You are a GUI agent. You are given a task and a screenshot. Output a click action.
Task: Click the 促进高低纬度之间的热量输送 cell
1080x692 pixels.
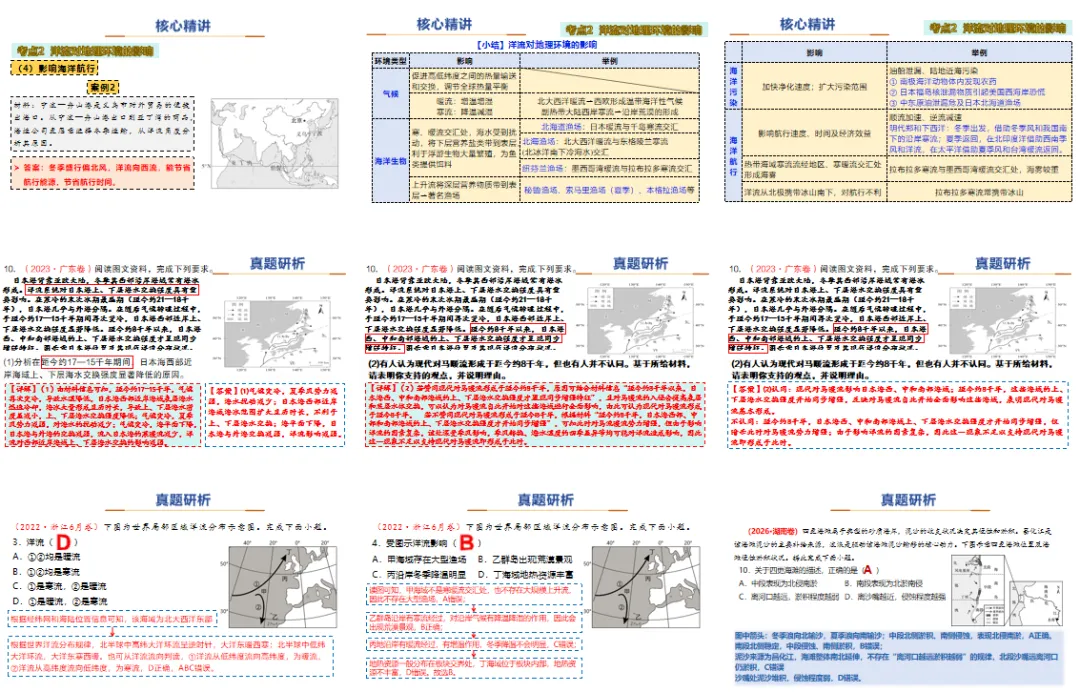464,81
